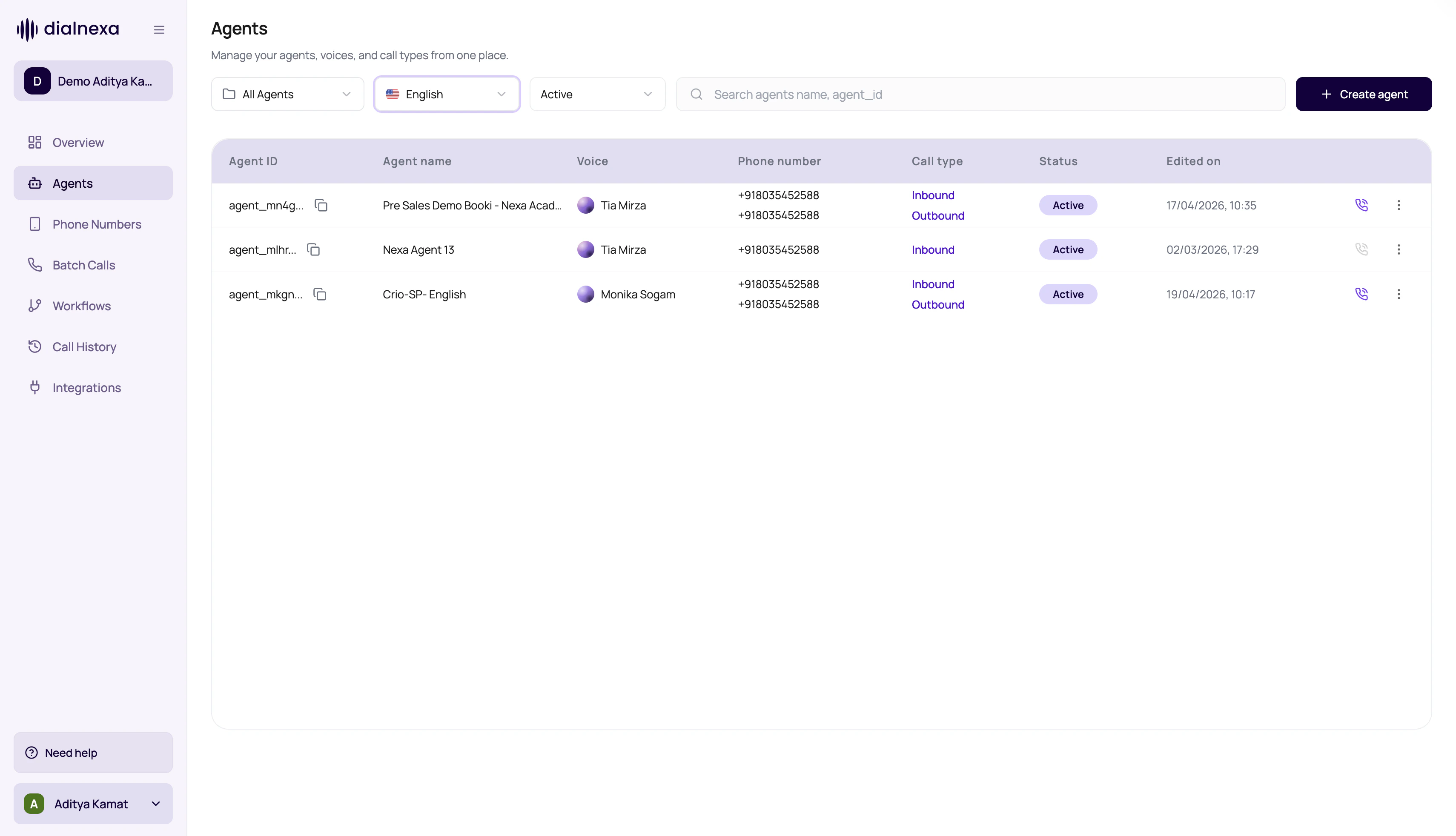Go to Workflows
This screenshot has width=1456, height=836.
(x=93, y=306)
